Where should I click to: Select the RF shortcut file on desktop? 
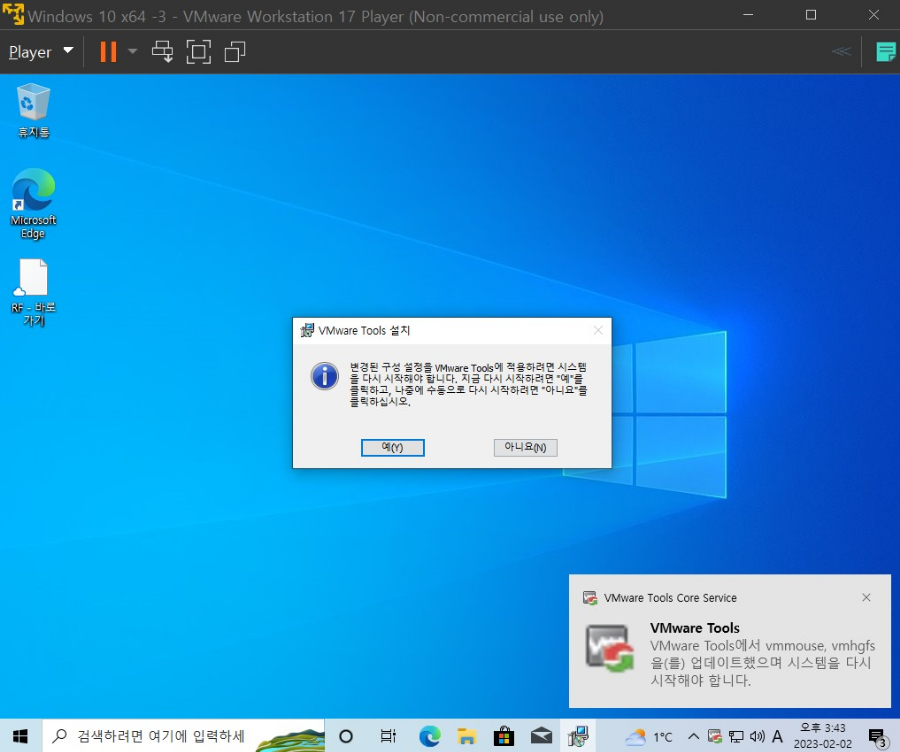[x=33, y=292]
